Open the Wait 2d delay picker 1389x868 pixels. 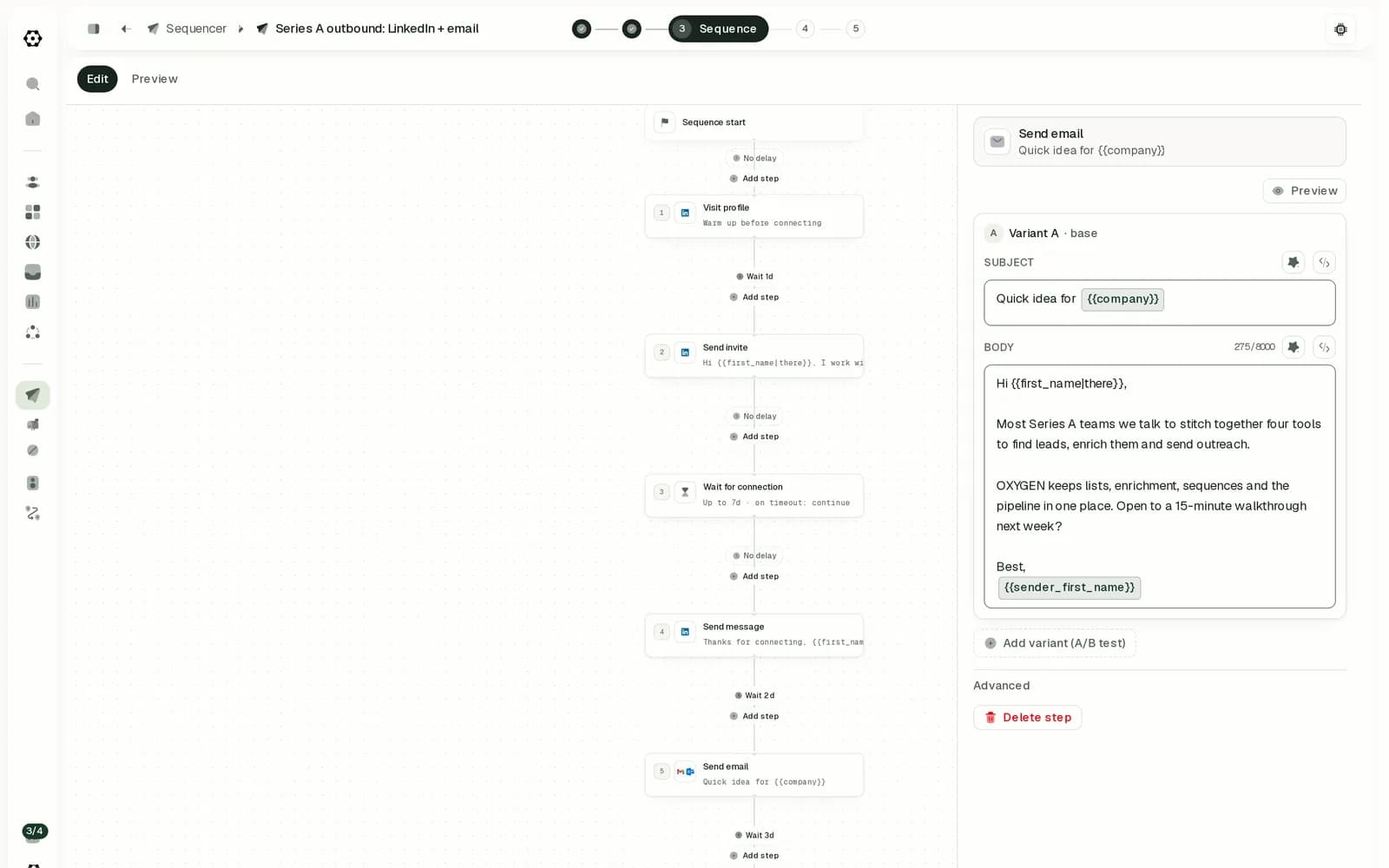coord(754,695)
